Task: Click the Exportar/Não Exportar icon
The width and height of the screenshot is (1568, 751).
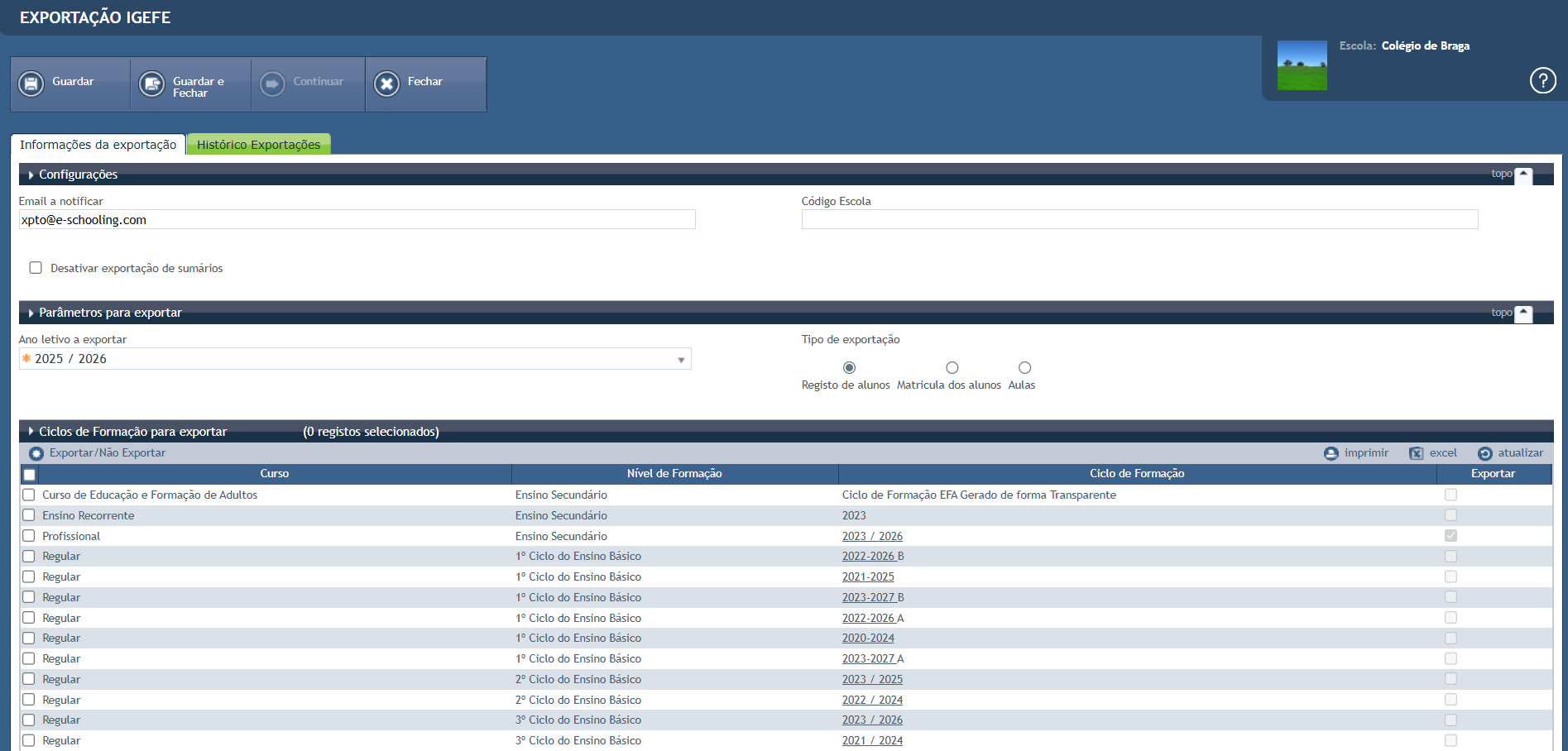Action: pos(36,453)
